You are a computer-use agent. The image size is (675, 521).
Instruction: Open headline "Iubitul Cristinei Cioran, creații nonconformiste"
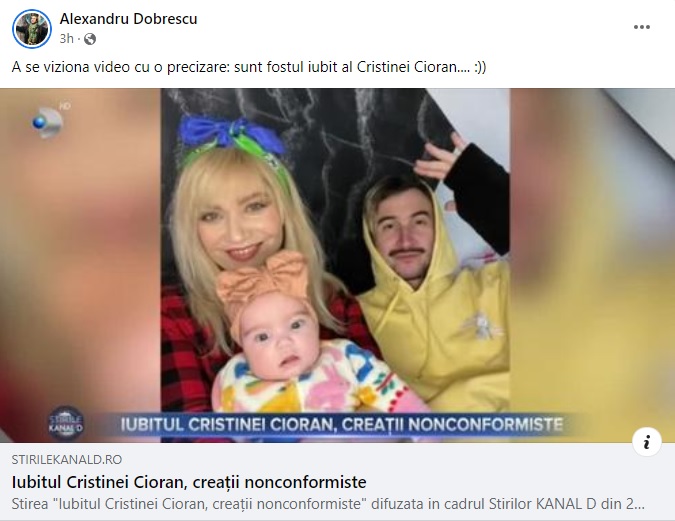coord(189,482)
